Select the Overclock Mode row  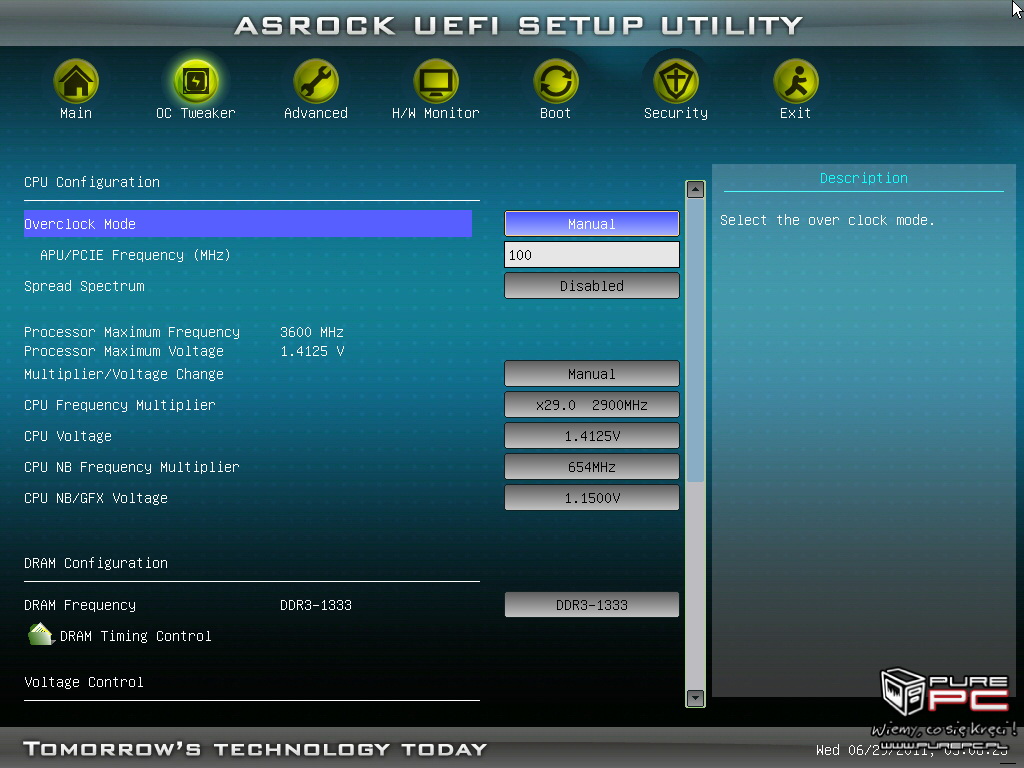click(x=248, y=223)
